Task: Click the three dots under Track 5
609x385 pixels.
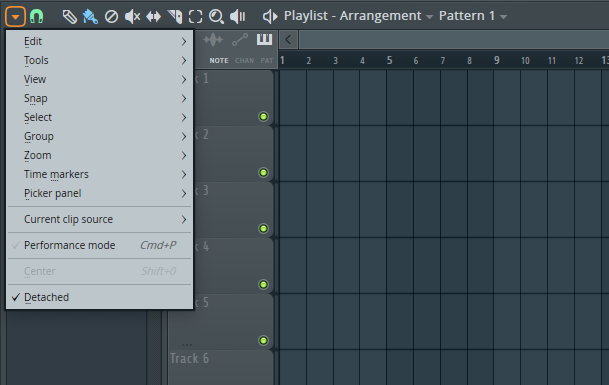Action: click(x=187, y=344)
